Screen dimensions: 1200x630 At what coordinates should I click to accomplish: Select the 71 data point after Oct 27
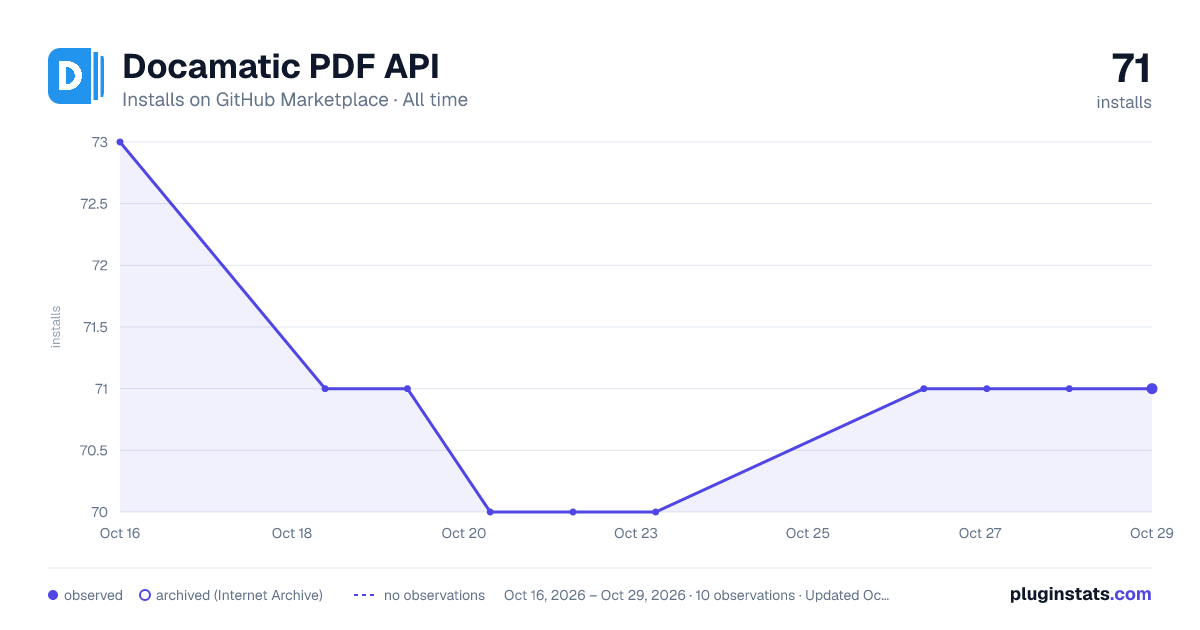[1069, 388]
